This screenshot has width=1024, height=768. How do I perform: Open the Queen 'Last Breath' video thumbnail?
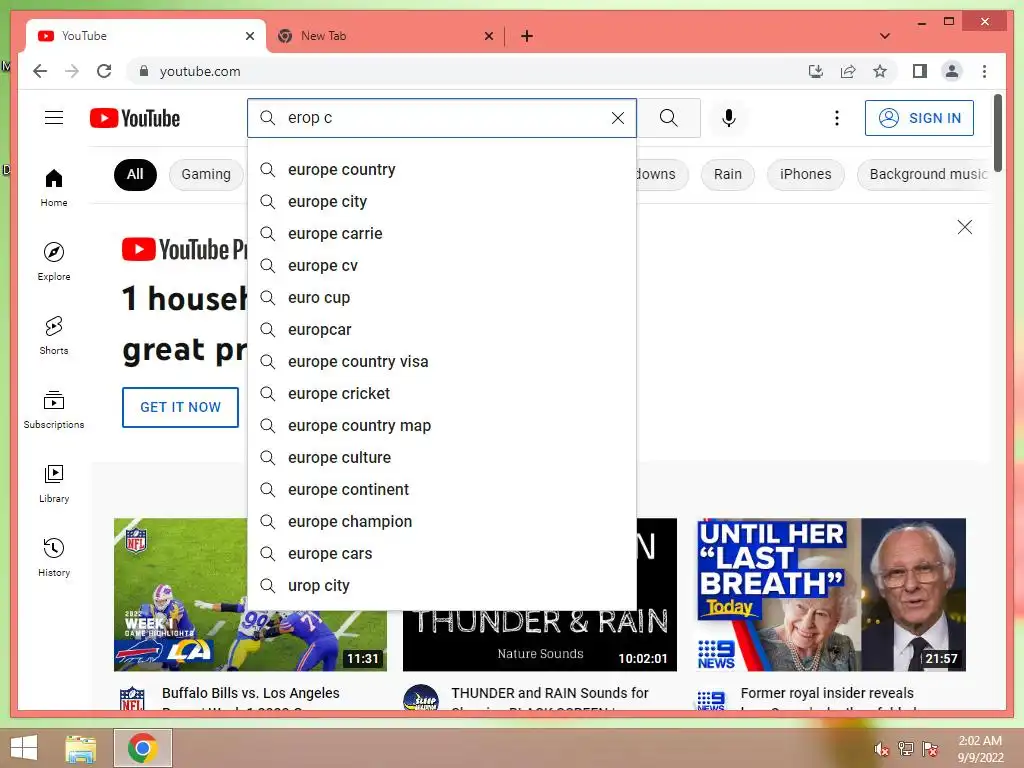click(831, 594)
